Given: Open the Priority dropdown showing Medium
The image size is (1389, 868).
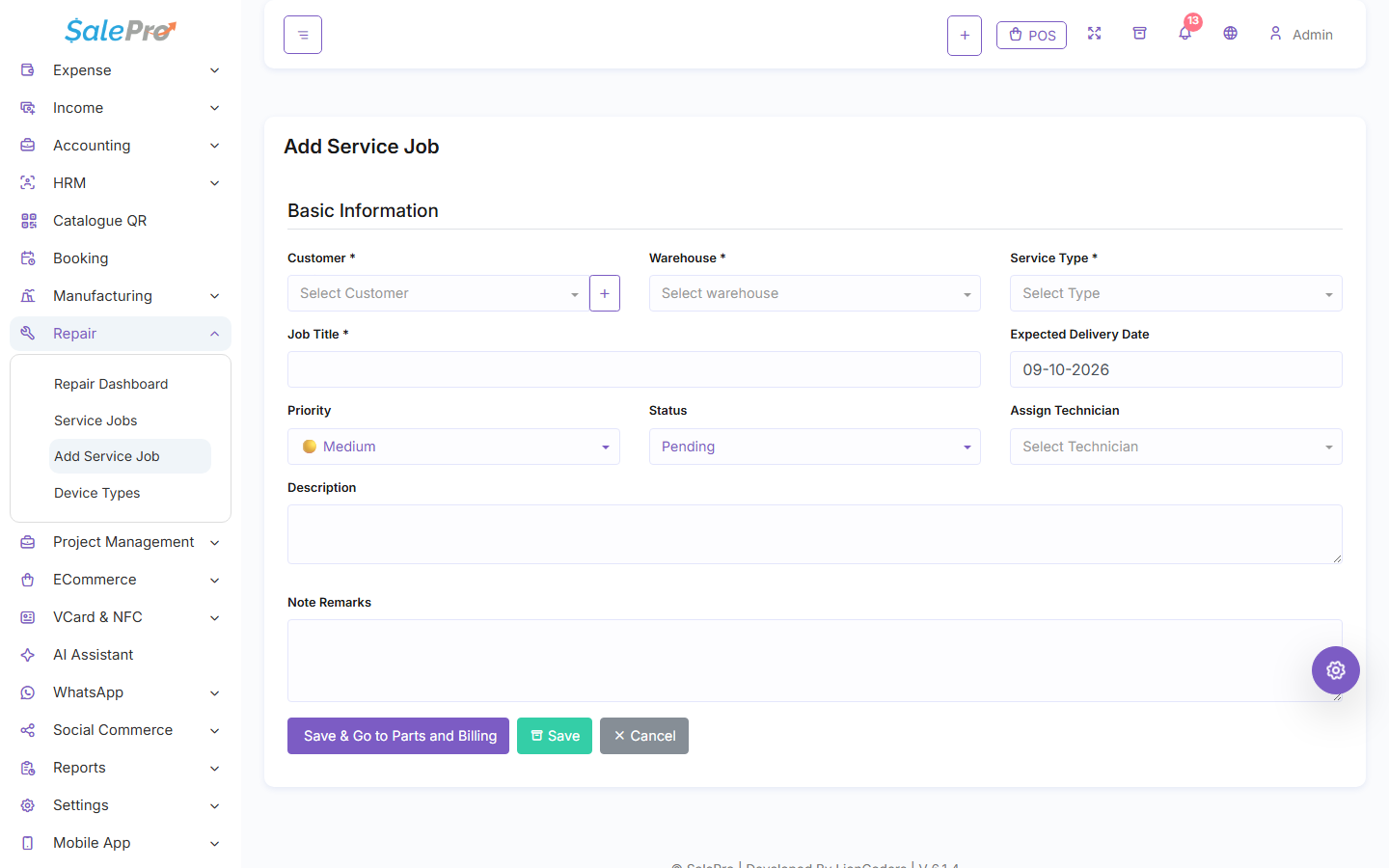Looking at the screenshot, I should click(453, 447).
